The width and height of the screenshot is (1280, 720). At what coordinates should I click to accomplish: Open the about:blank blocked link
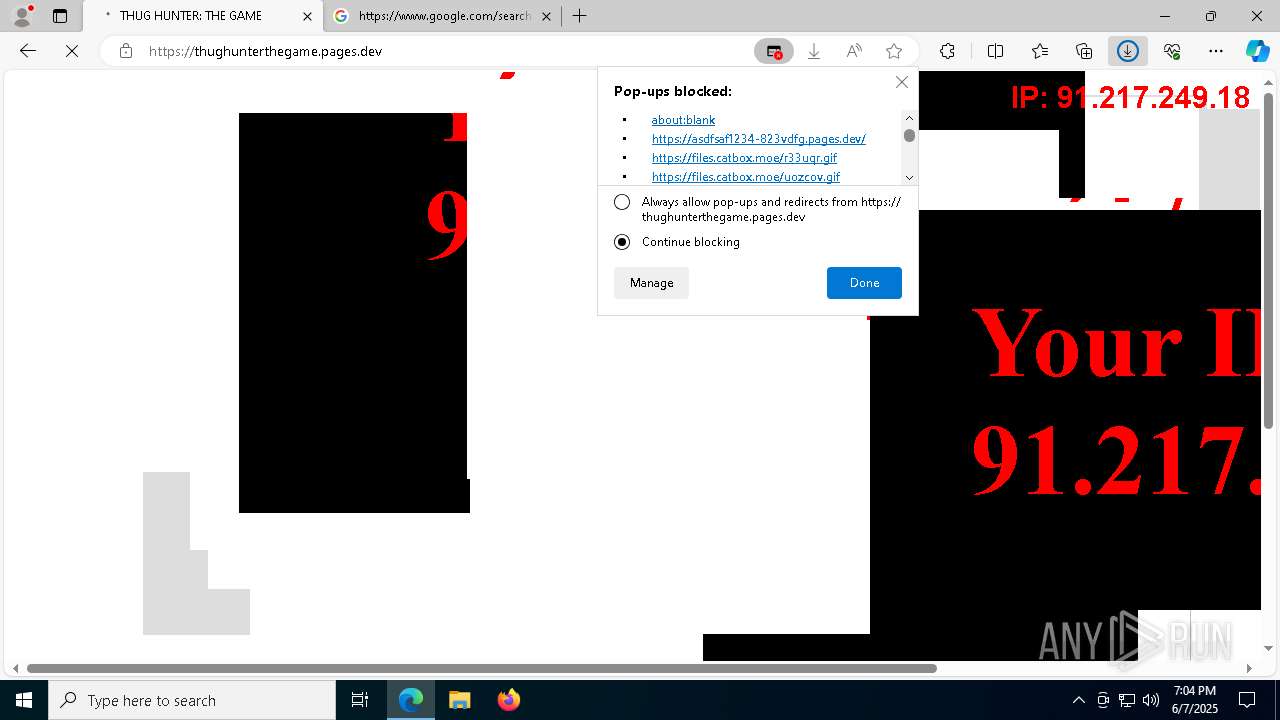tap(683, 120)
